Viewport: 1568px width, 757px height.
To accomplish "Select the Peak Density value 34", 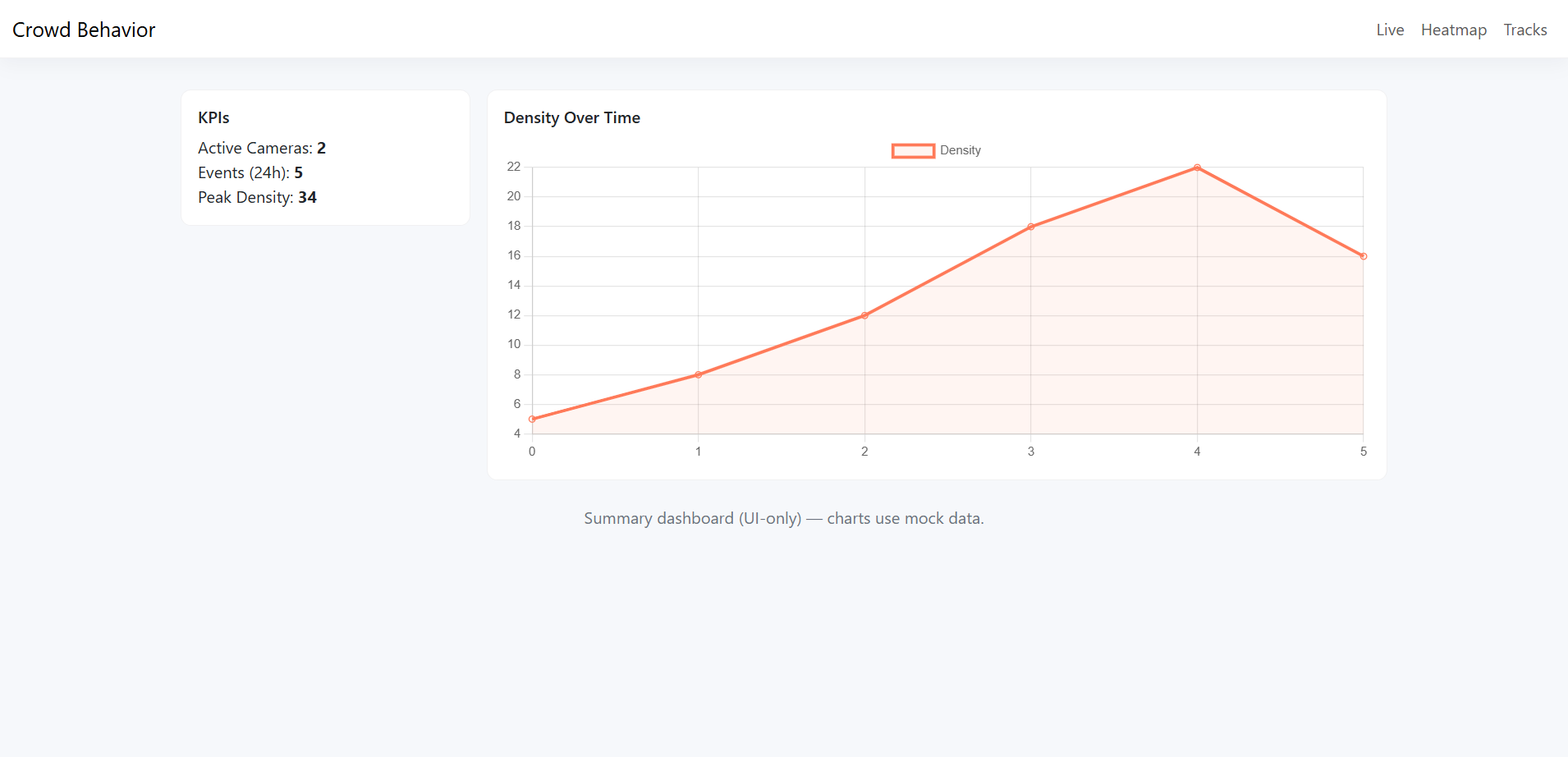I will tap(308, 197).
